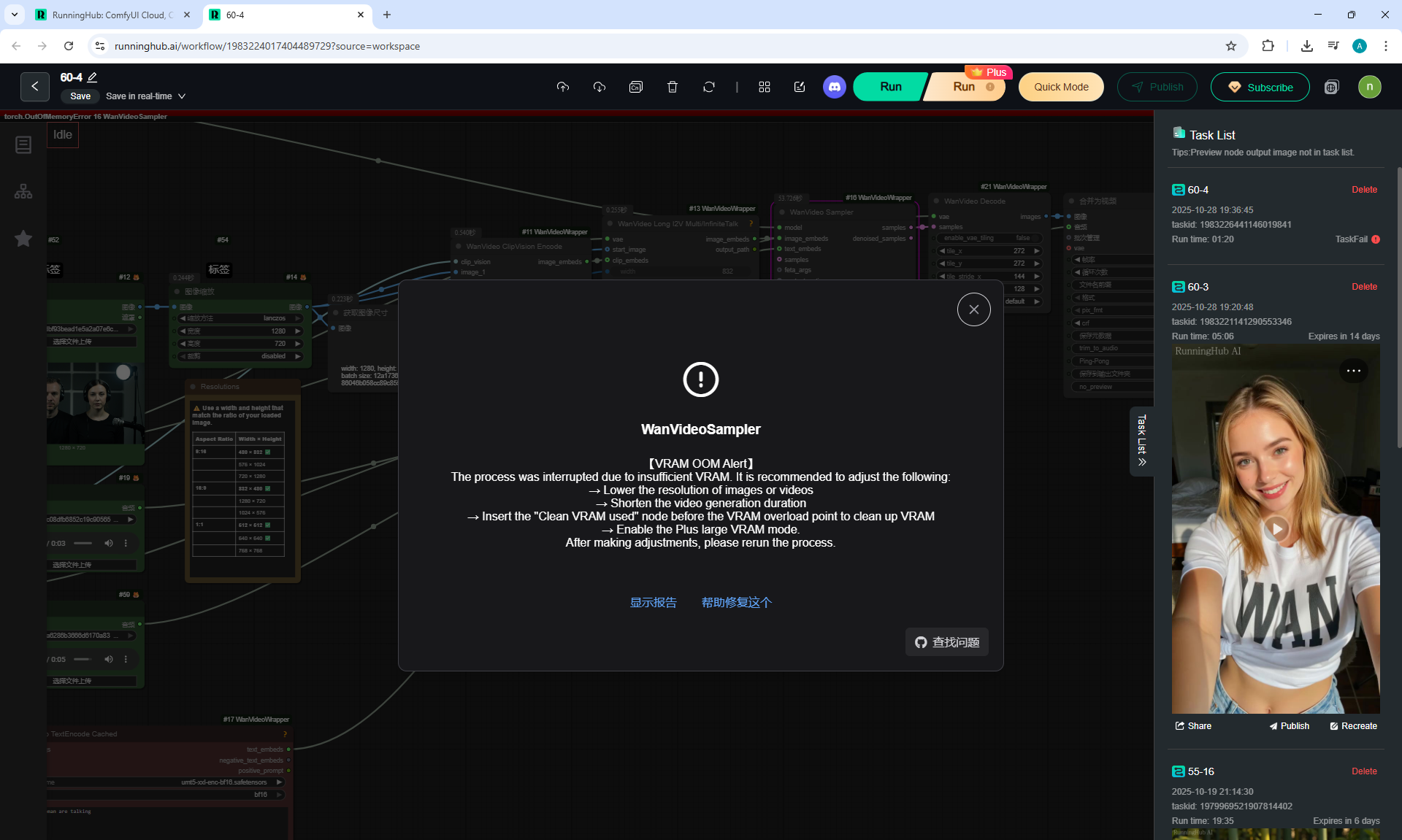Click the grid apps icon in toolbar
1402x840 pixels.
765,87
